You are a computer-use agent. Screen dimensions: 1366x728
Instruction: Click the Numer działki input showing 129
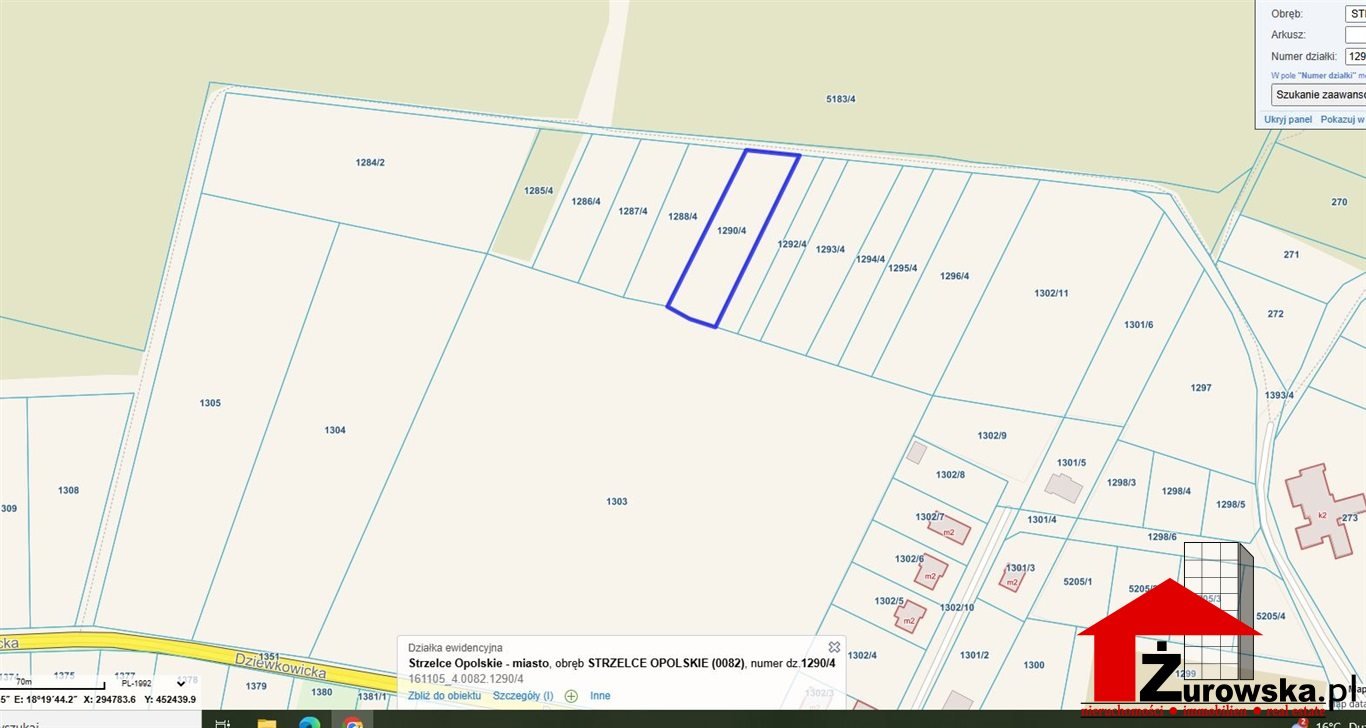tap(1356, 57)
